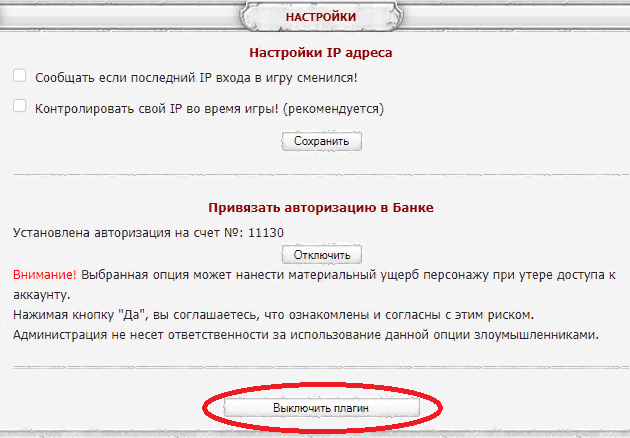
Task: Click the divider below the Сохранить button
Action: (320, 173)
